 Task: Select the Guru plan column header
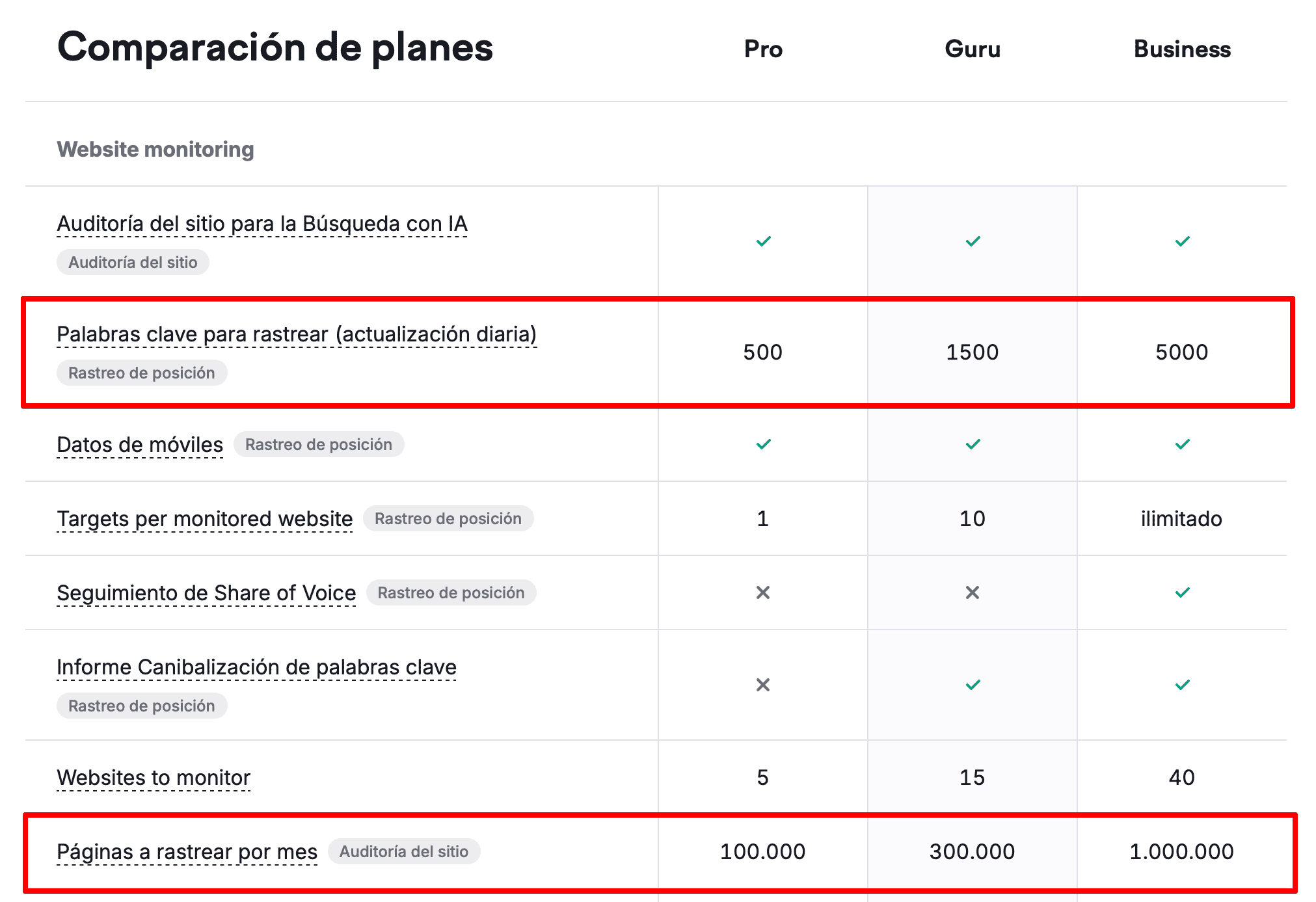[973, 49]
